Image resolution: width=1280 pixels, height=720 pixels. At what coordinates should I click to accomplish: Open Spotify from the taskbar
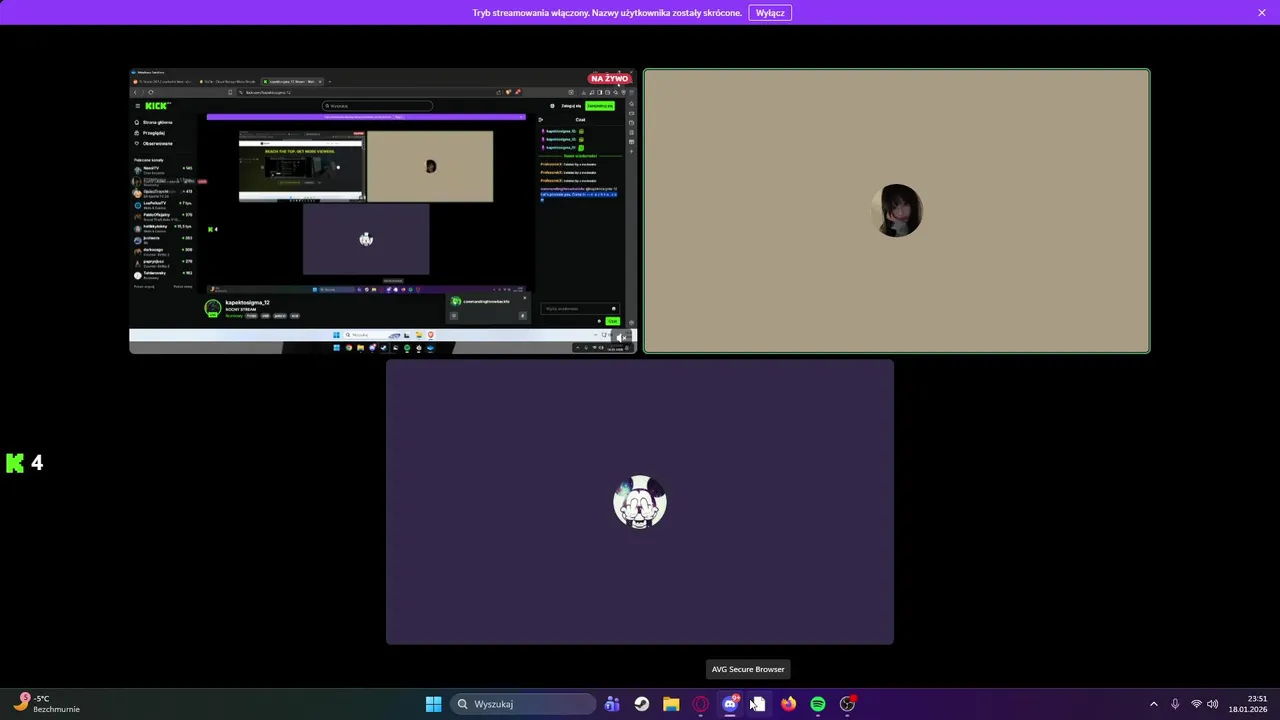point(818,704)
